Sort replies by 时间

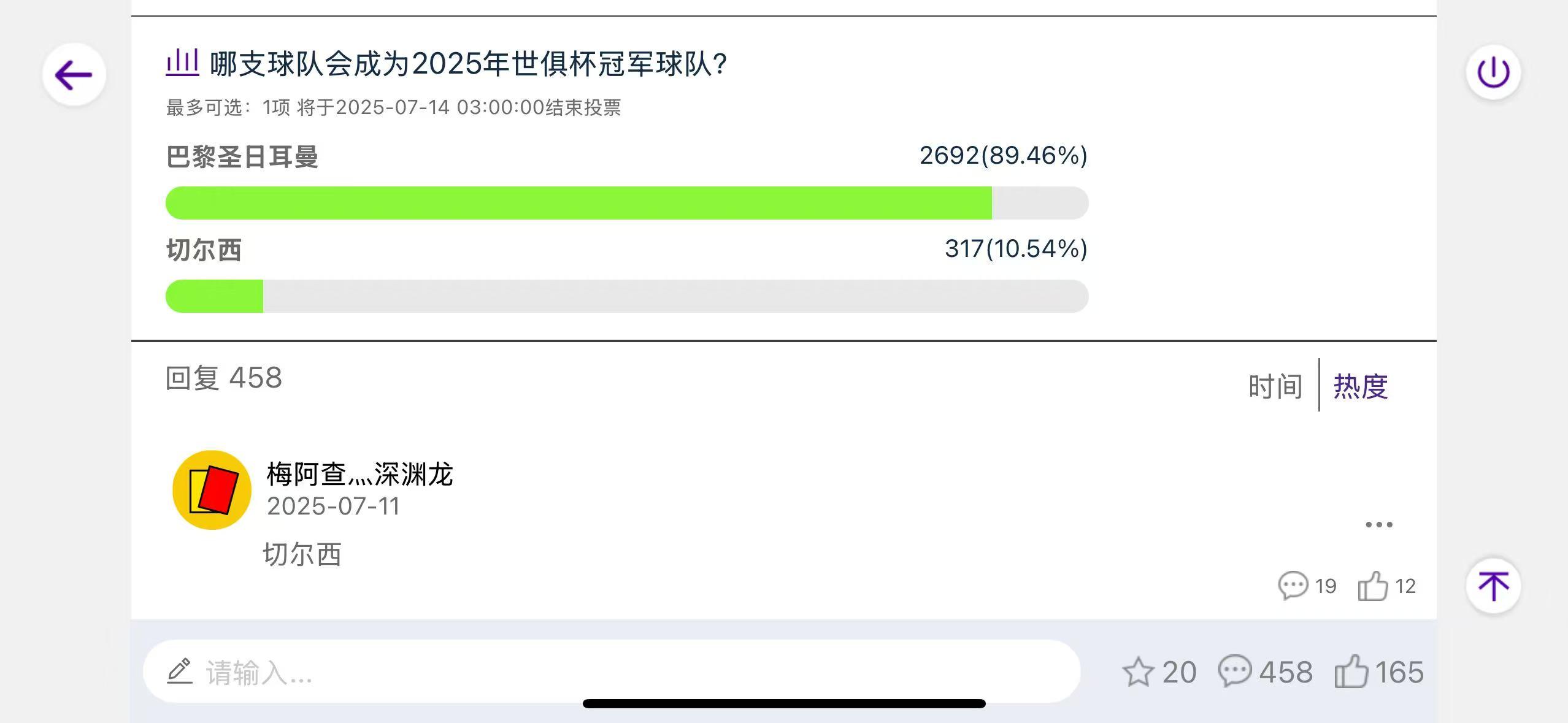(x=1275, y=386)
